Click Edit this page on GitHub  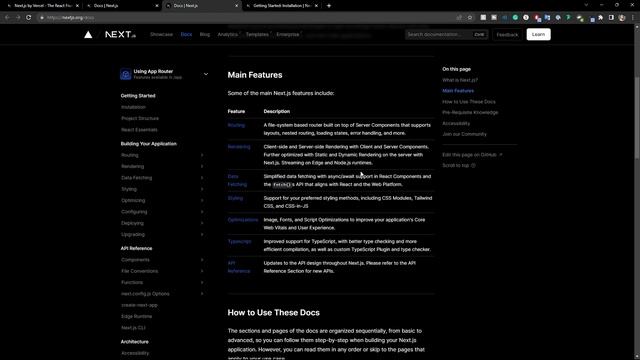pyautogui.click(x=472, y=155)
